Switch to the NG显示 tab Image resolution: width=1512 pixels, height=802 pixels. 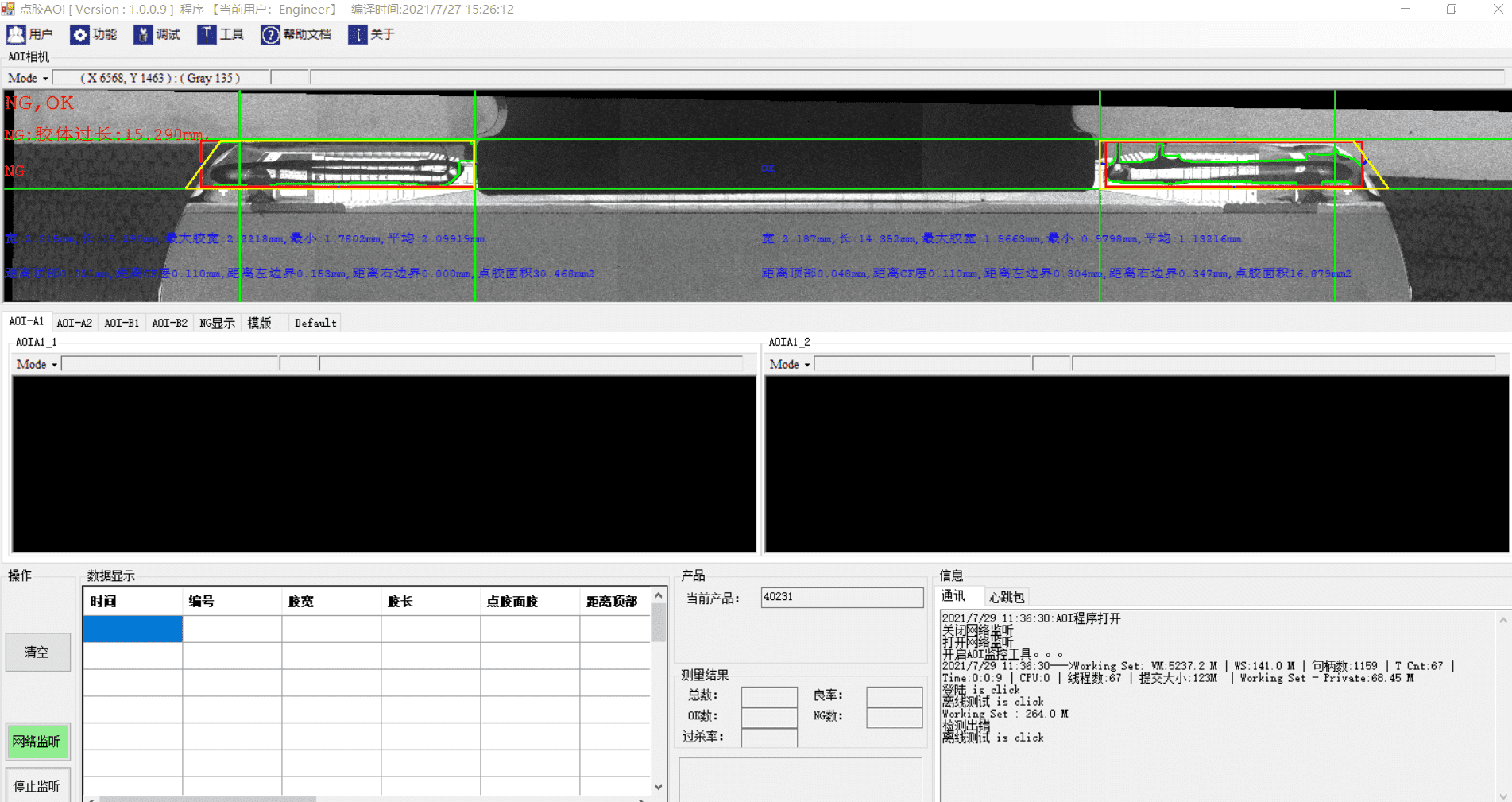[217, 323]
